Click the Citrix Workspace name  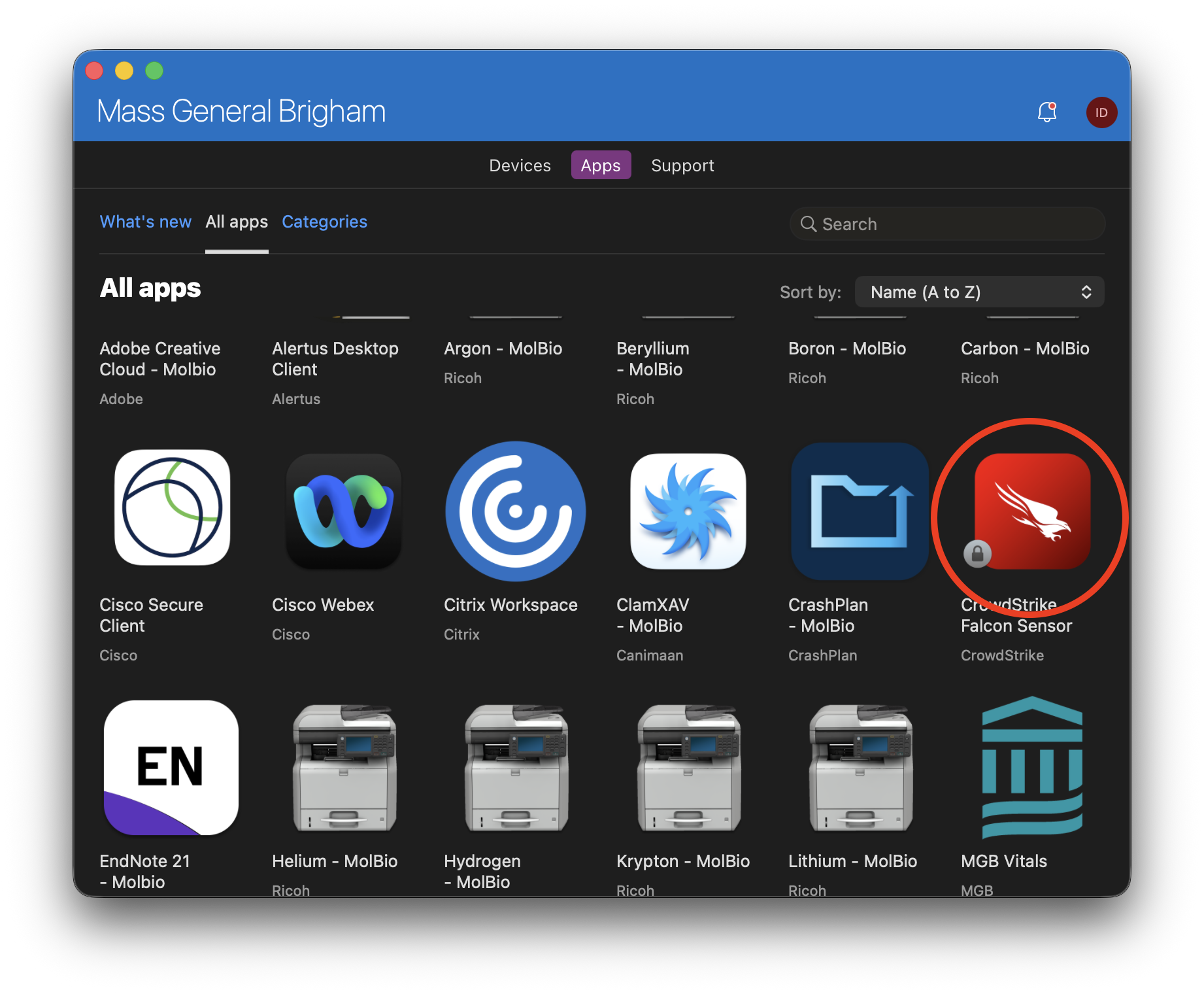510,605
